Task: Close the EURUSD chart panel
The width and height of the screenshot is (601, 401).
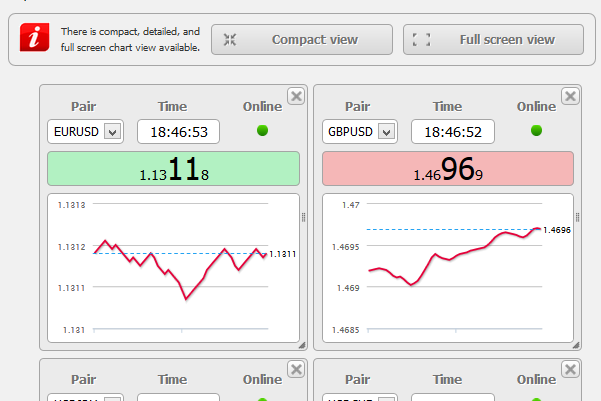Action: [x=296, y=96]
